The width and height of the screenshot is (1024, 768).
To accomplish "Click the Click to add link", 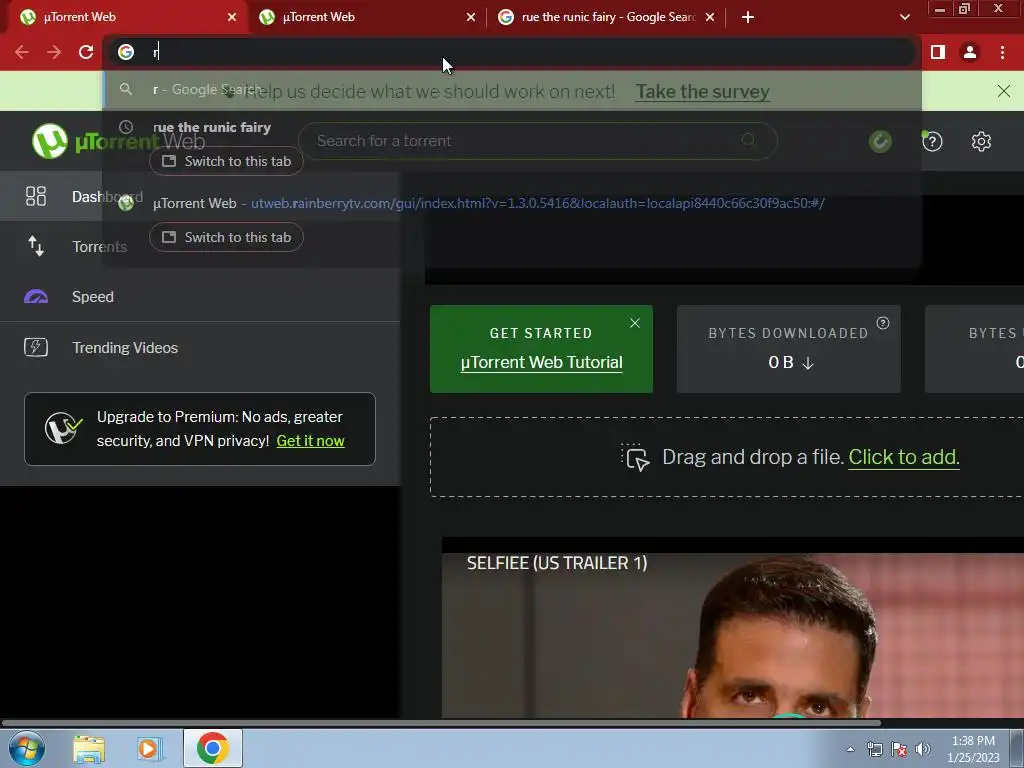I will (x=903, y=457).
